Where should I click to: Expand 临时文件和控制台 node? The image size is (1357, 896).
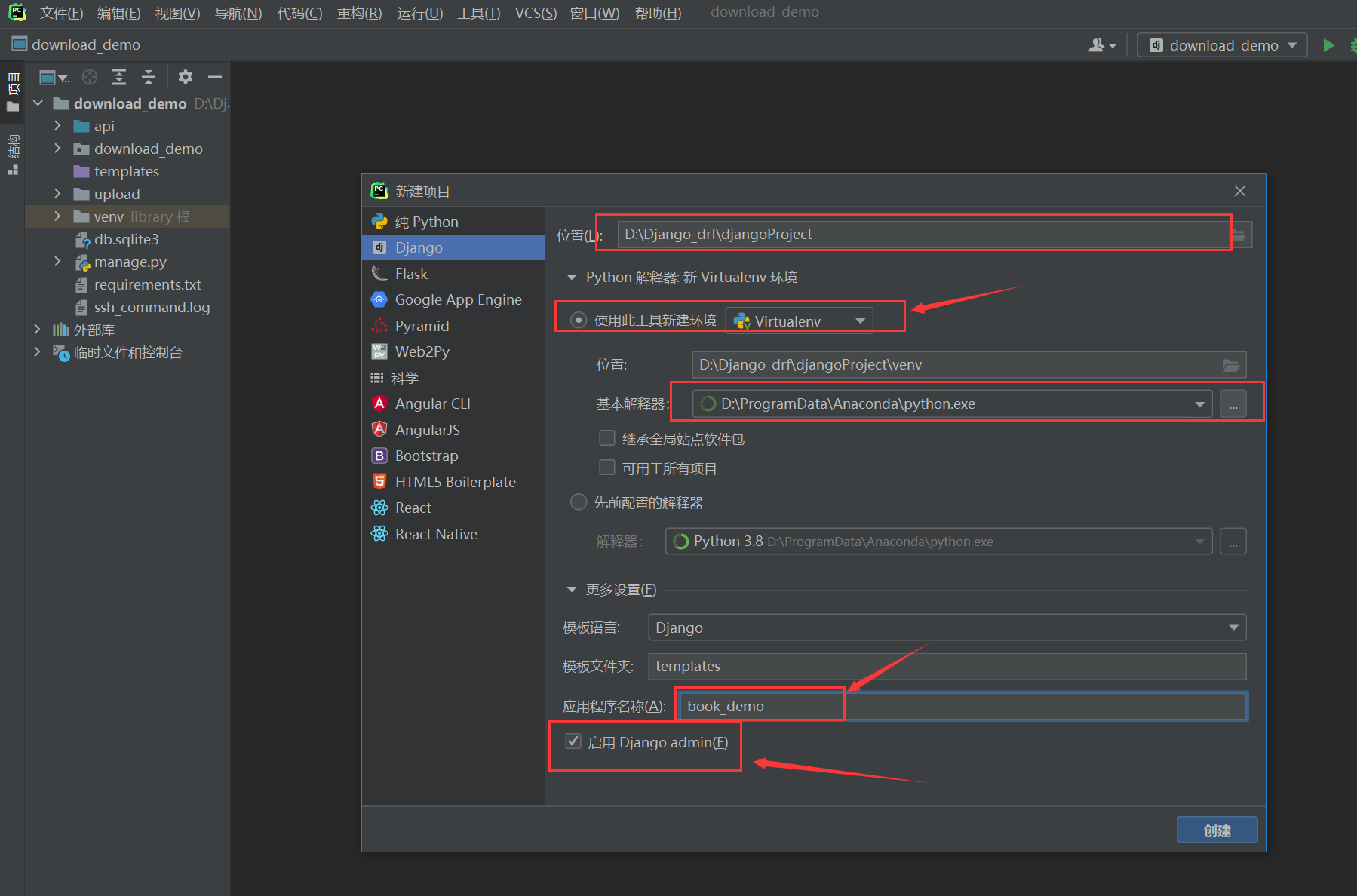point(37,352)
